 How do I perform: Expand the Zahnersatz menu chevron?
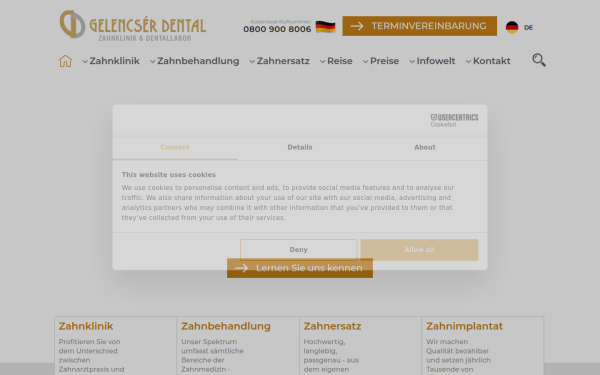pos(252,61)
